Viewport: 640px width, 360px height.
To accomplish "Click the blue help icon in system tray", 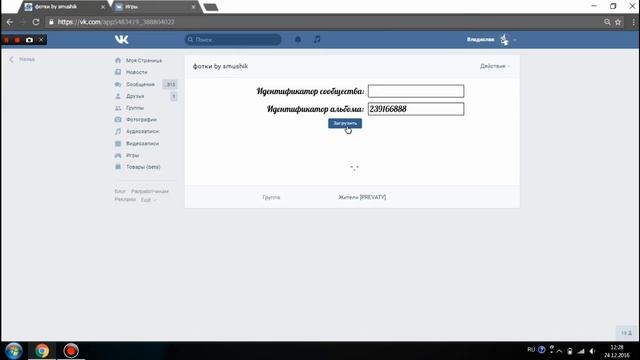I will (542, 350).
